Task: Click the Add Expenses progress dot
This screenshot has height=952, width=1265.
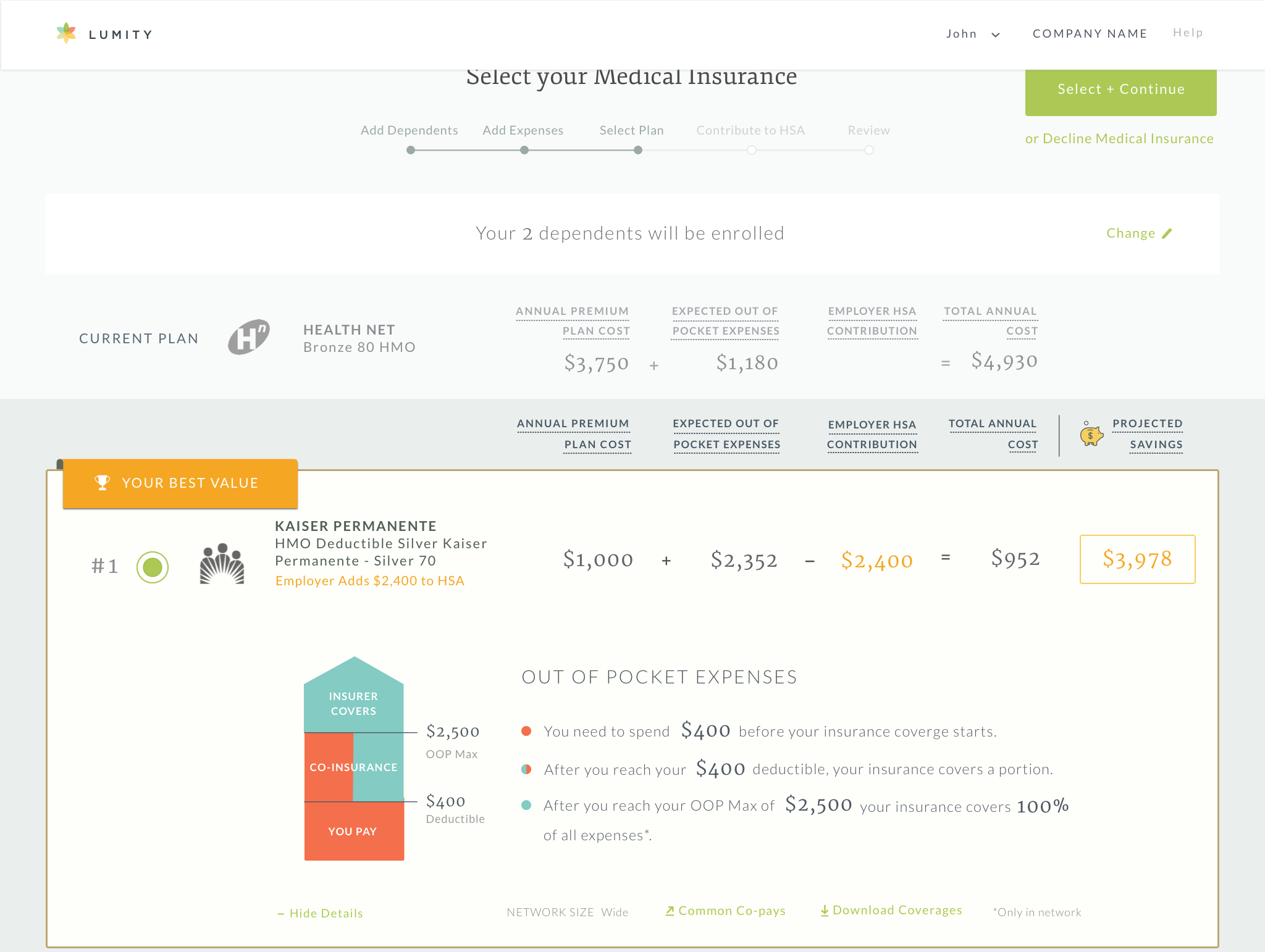Action: tap(524, 150)
